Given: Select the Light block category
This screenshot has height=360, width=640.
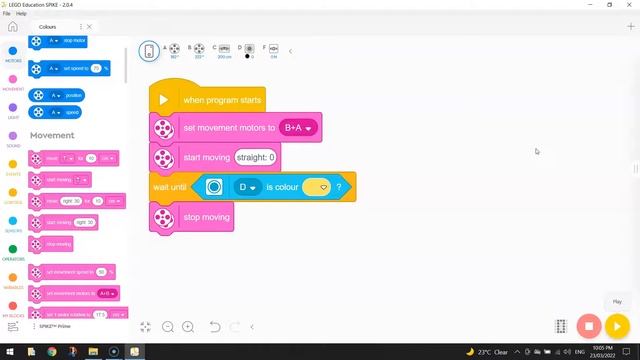Looking at the screenshot, I should [13, 111].
